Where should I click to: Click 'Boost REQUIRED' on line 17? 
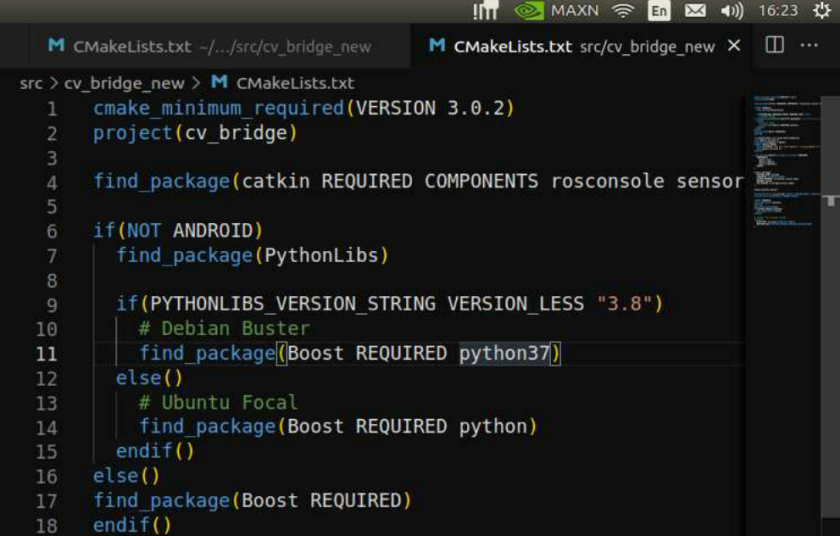tap(321, 501)
